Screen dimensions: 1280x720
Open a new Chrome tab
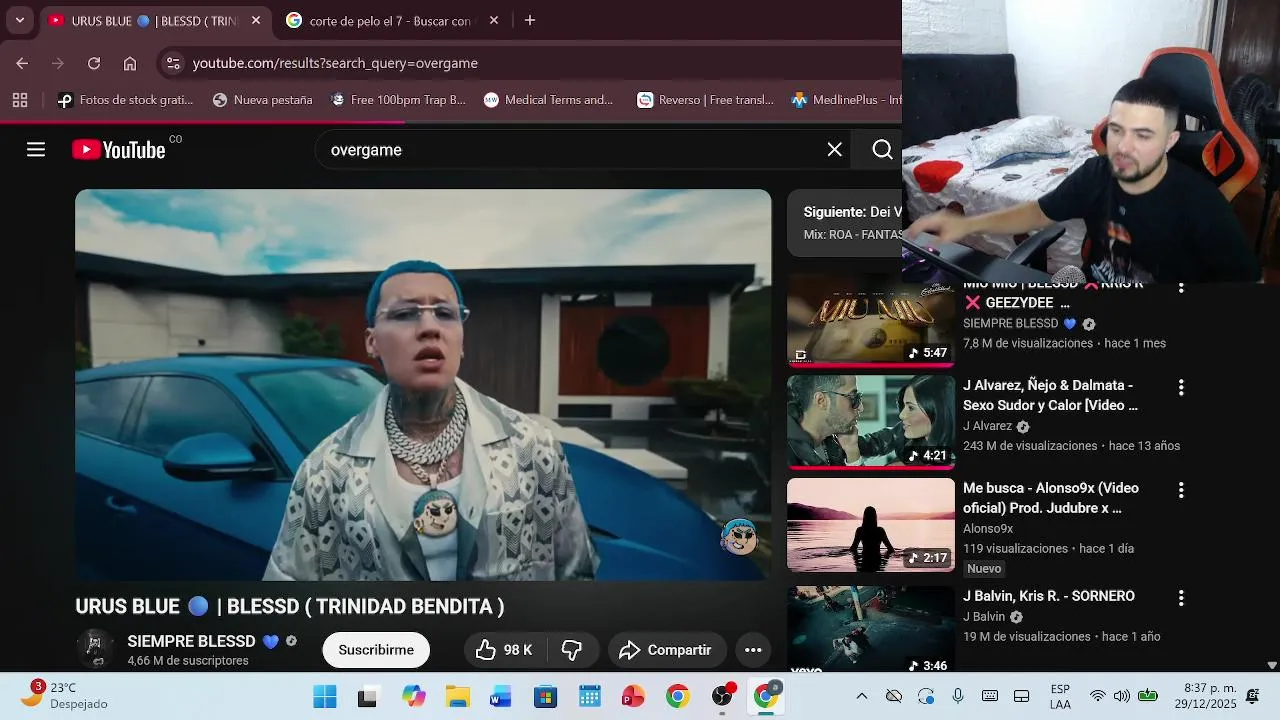click(x=530, y=20)
